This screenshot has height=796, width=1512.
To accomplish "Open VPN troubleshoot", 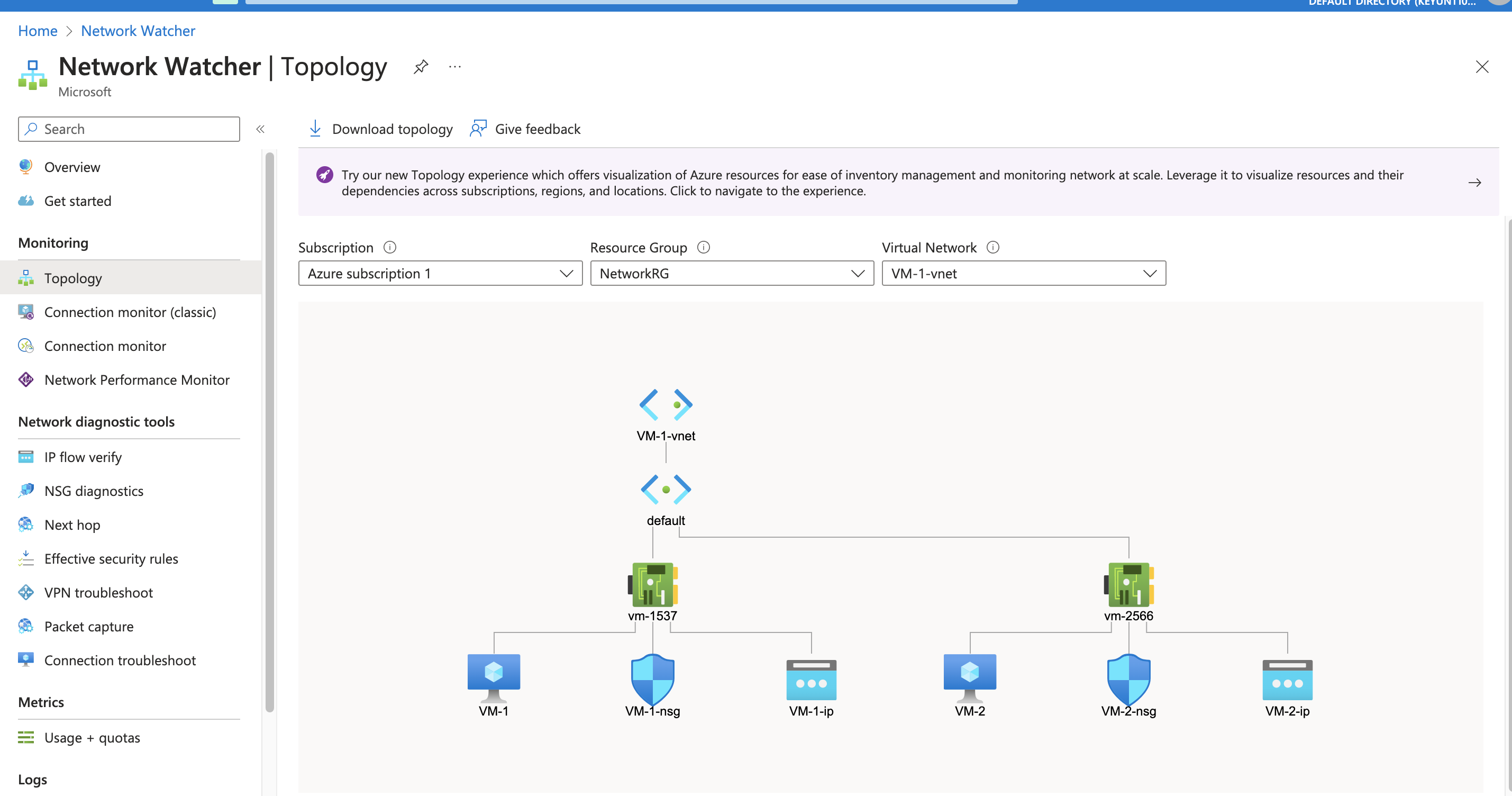I will pyautogui.click(x=98, y=592).
